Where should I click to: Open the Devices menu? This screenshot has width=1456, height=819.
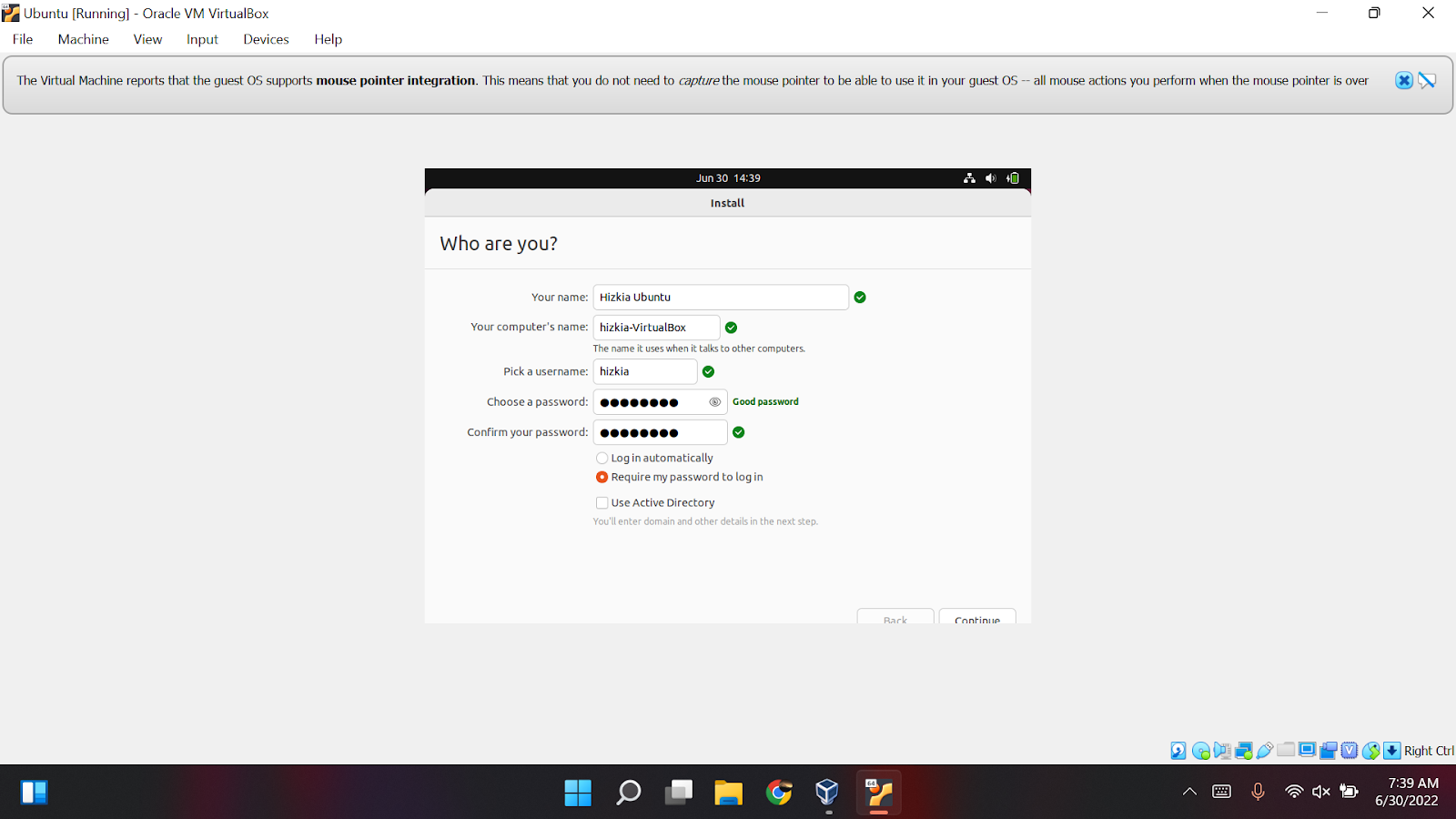(x=266, y=39)
